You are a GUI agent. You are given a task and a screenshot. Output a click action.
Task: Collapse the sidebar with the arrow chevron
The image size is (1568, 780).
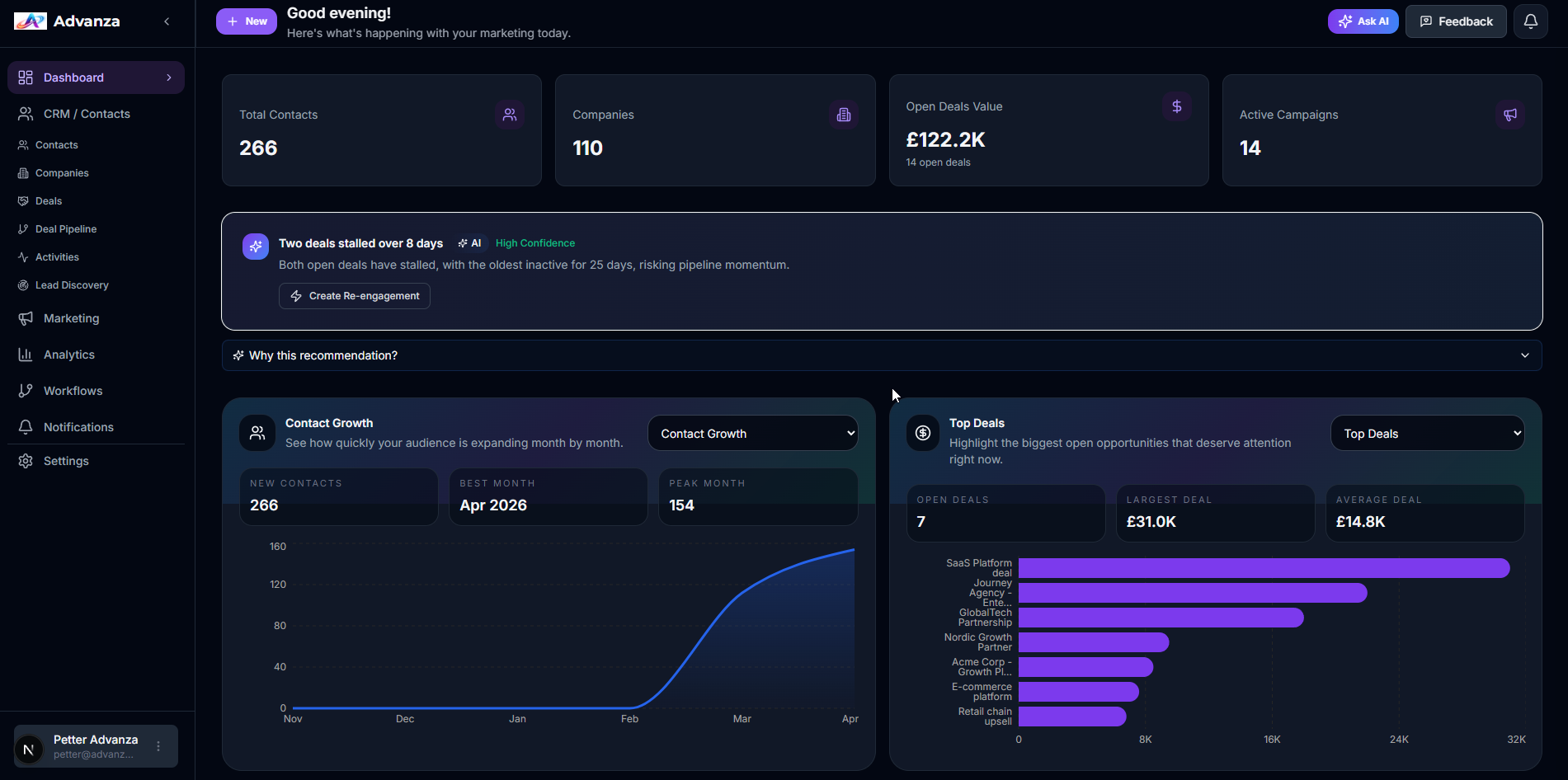point(167,21)
